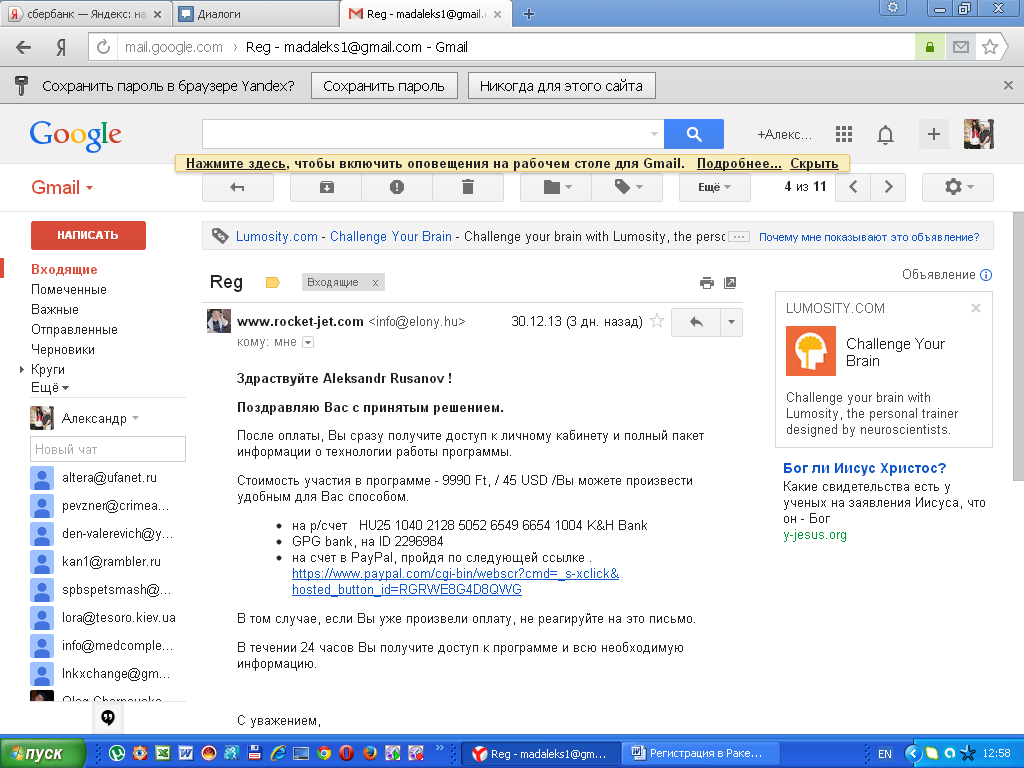
Task: Remove the Входящие label from conversation
Action: point(375,283)
